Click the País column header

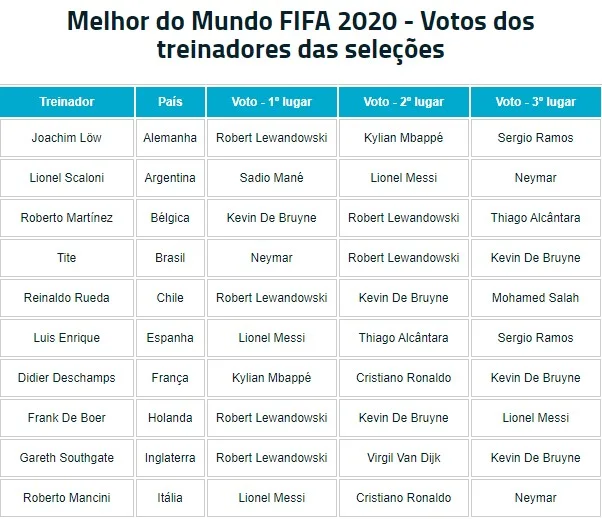170,102
